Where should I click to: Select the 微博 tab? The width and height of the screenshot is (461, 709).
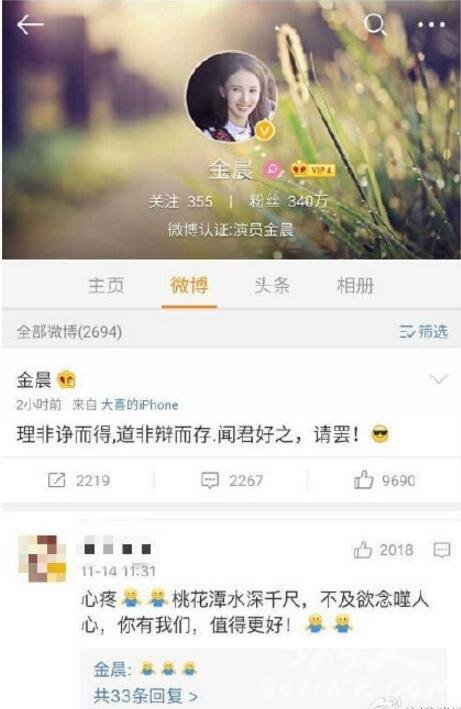(189, 286)
